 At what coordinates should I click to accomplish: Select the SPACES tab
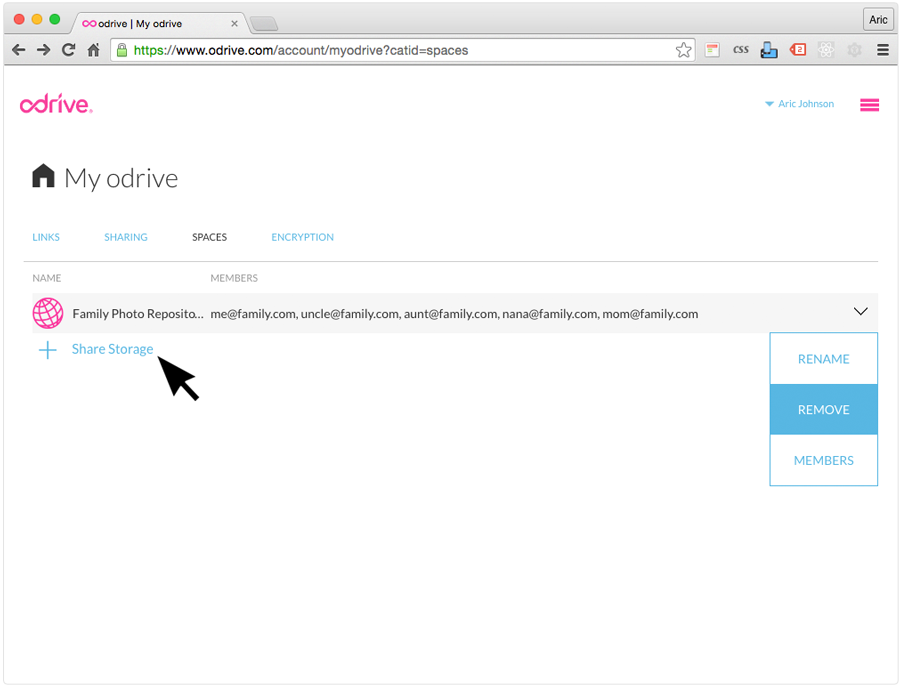210,237
